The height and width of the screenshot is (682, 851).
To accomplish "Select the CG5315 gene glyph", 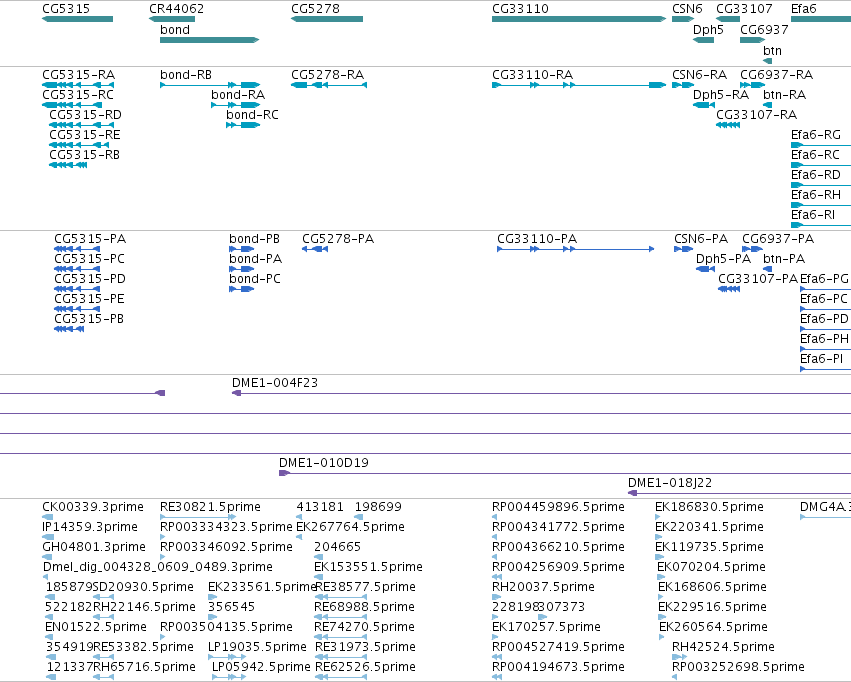I will [78, 19].
